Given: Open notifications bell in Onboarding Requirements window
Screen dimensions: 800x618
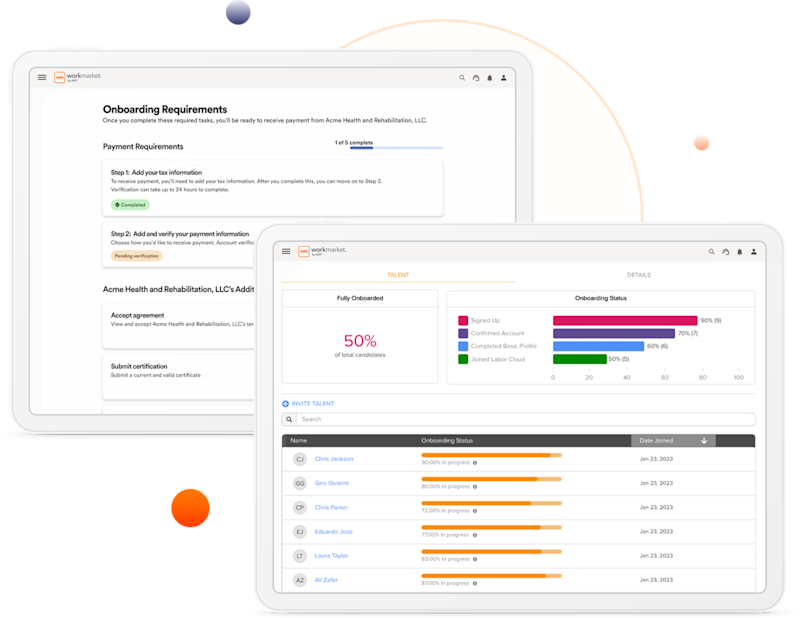Looking at the screenshot, I should (x=490, y=78).
